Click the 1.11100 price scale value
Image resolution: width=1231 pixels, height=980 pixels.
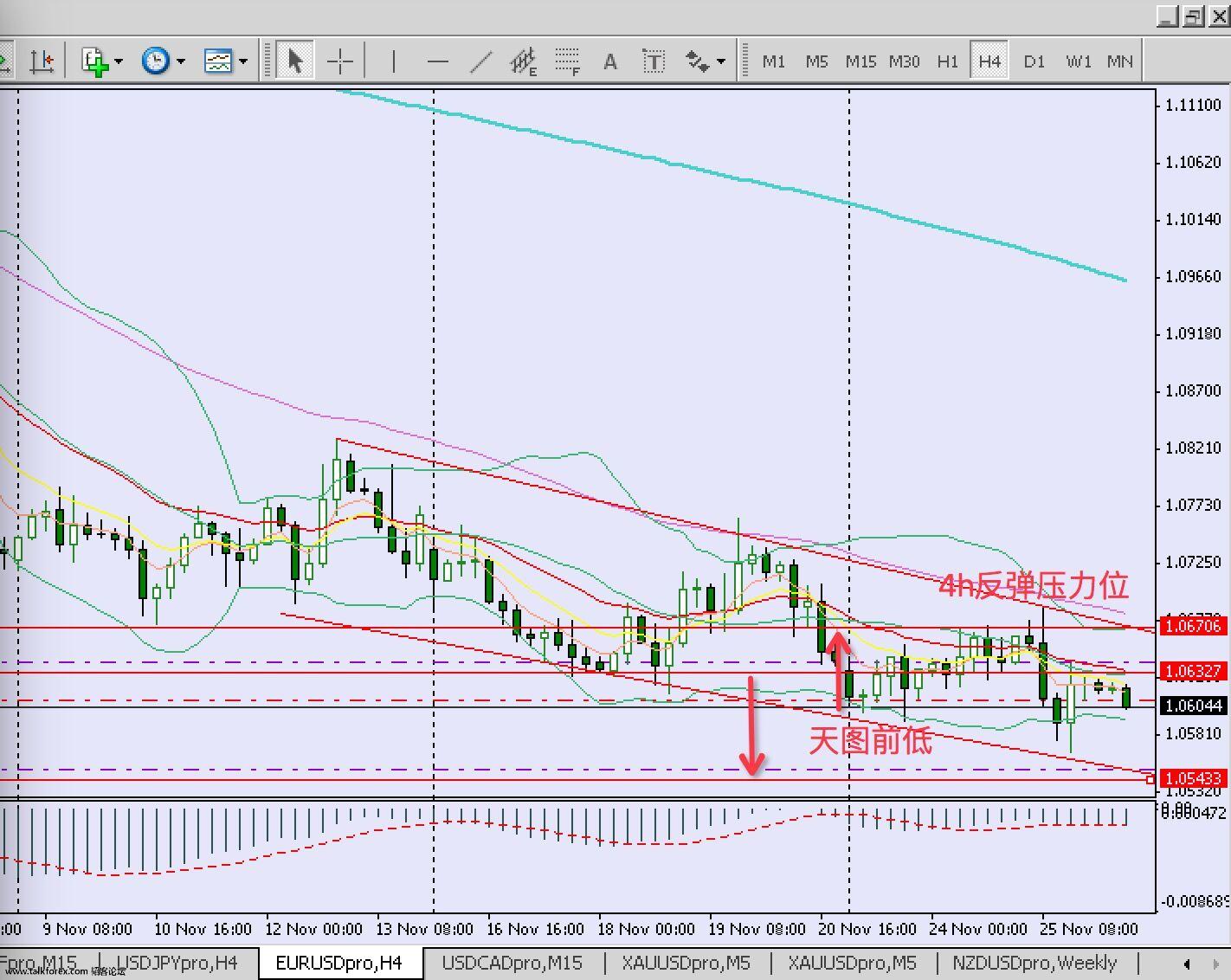click(x=1193, y=105)
